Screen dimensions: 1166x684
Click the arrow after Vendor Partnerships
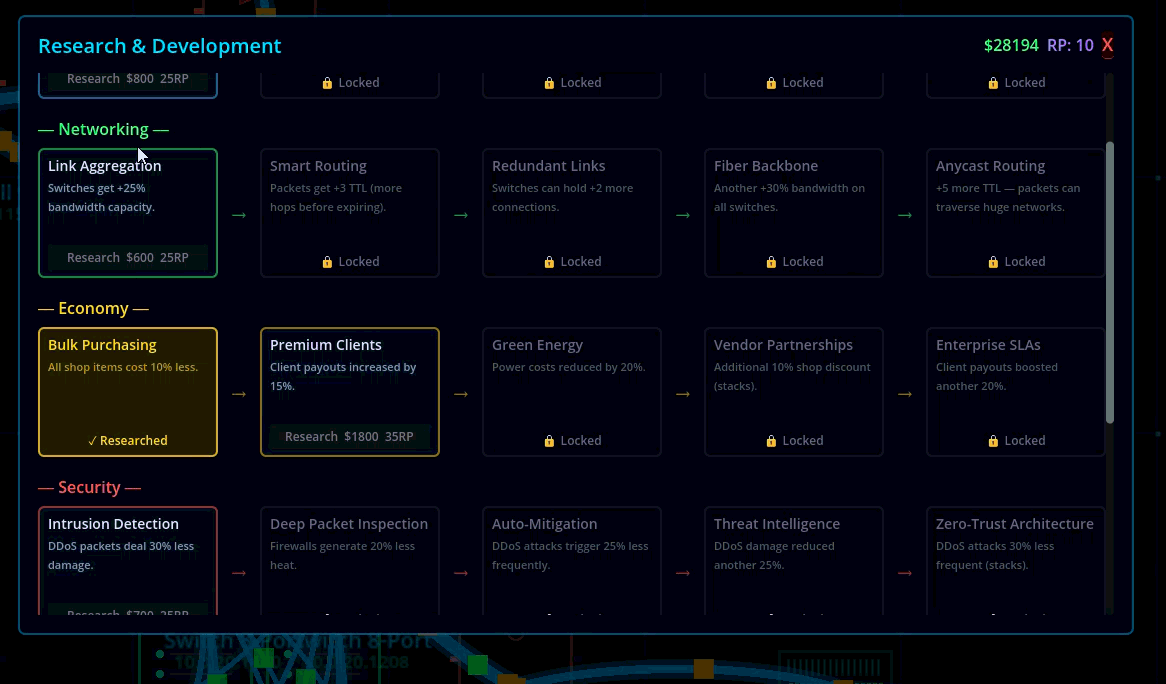(904, 394)
